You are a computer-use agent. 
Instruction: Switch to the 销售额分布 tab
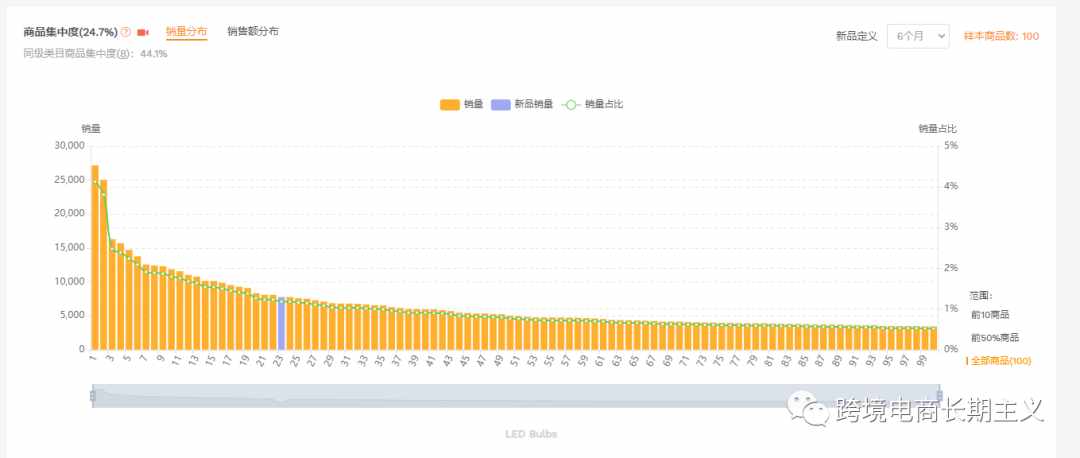(x=253, y=32)
